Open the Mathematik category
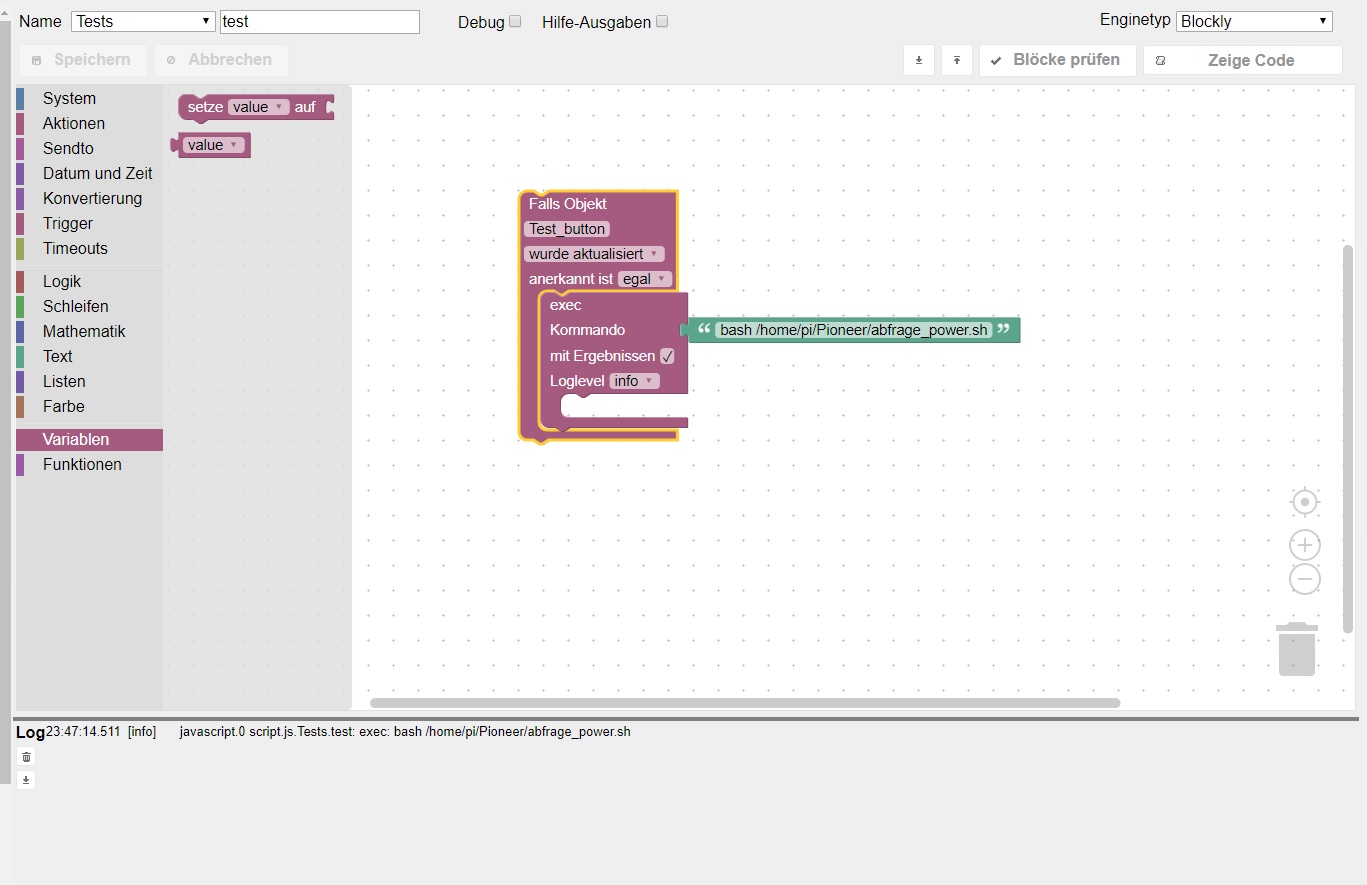 (89, 331)
